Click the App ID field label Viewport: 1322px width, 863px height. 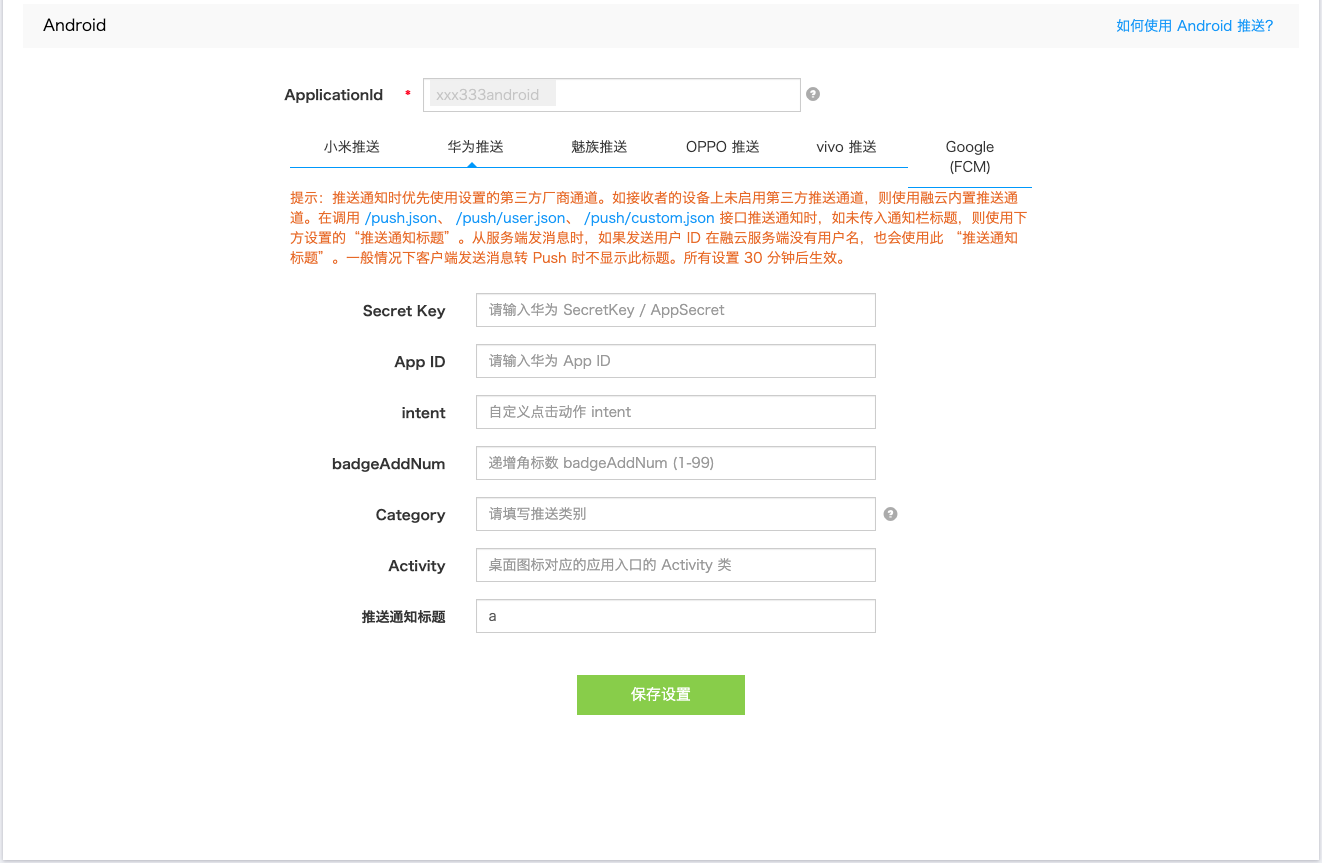[420, 362]
